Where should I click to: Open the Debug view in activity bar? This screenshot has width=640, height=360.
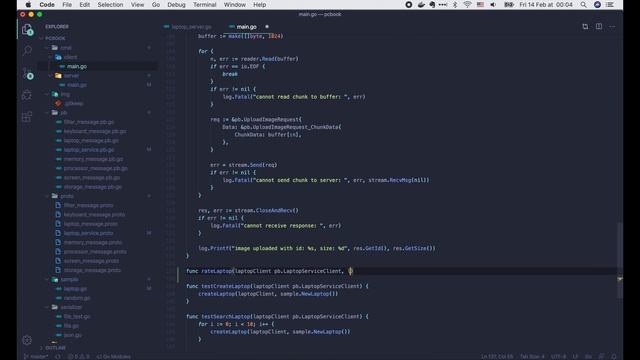(27, 95)
